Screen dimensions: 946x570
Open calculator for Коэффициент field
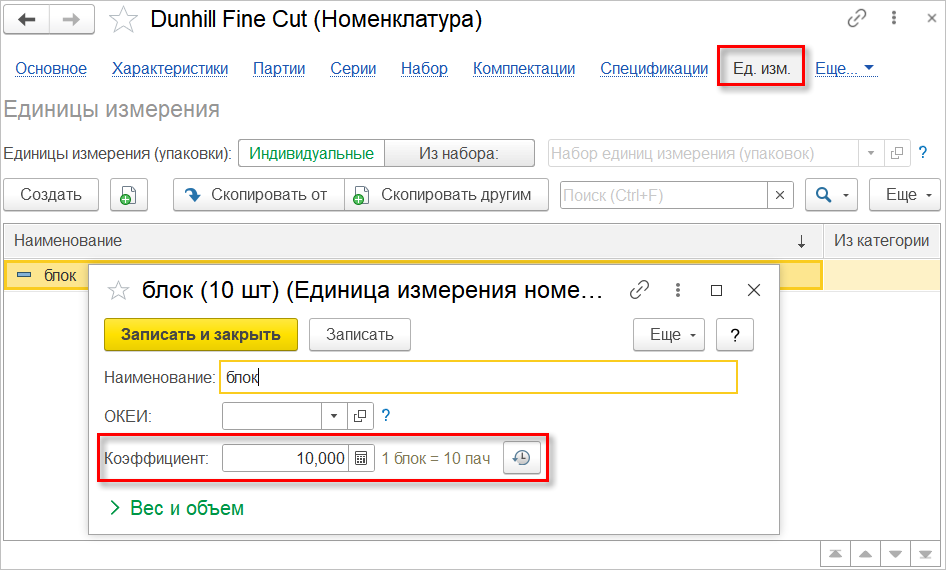[361, 458]
